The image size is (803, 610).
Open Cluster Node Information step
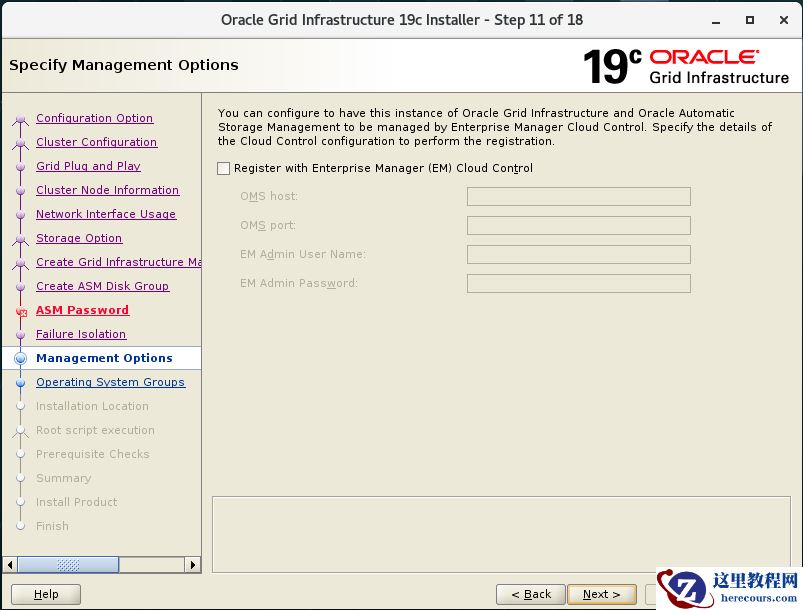point(108,191)
